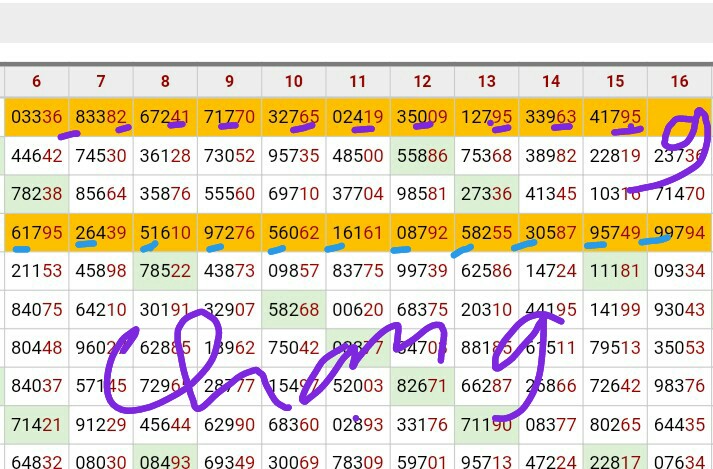Select green cell 78522
This screenshot has height=469, width=713.
pyautogui.click(x=165, y=271)
